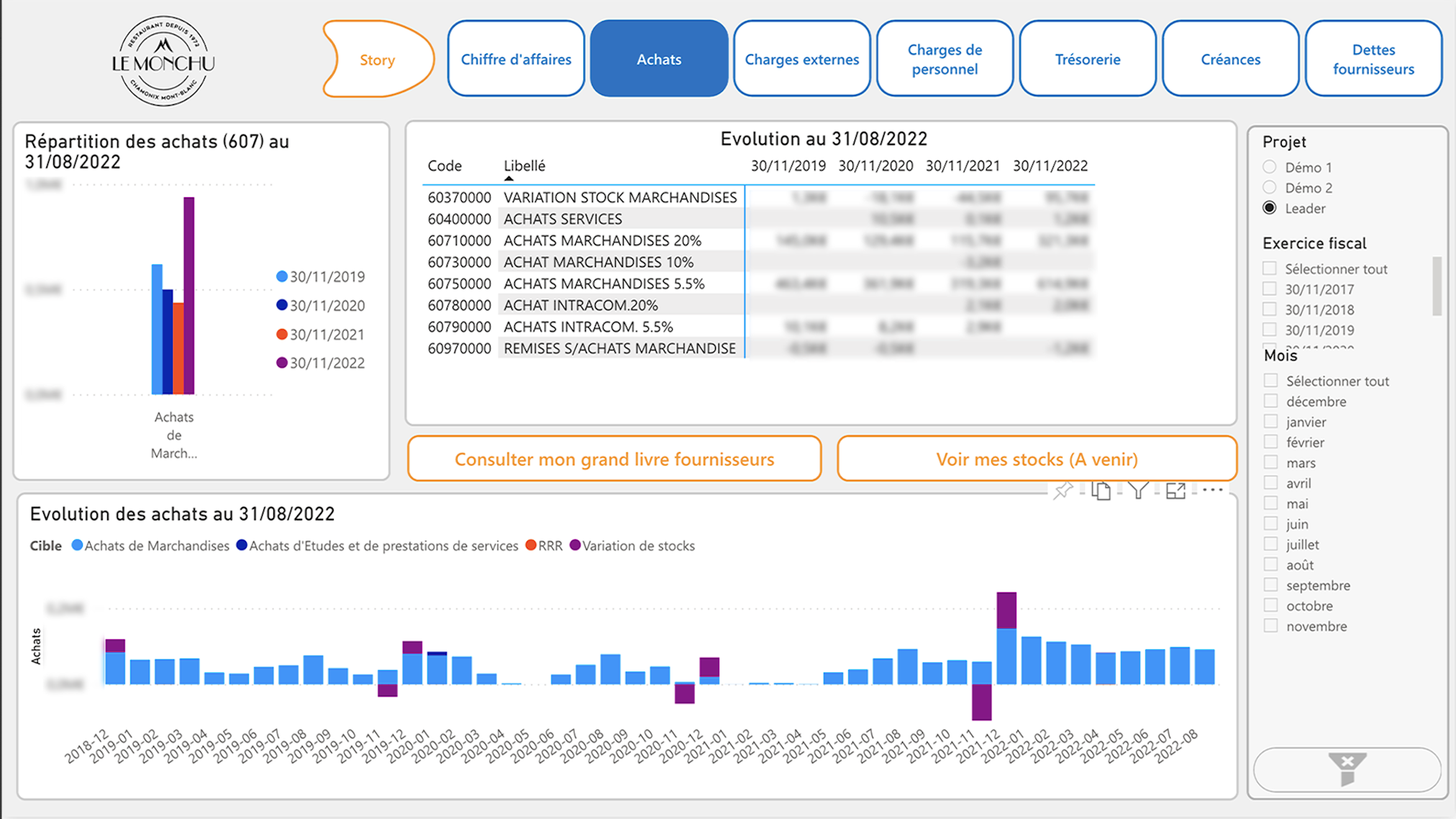This screenshot has height=819, width=1456.
Task: Select the Achats tab
Action: pyautogui.click(x=659, y=59)
